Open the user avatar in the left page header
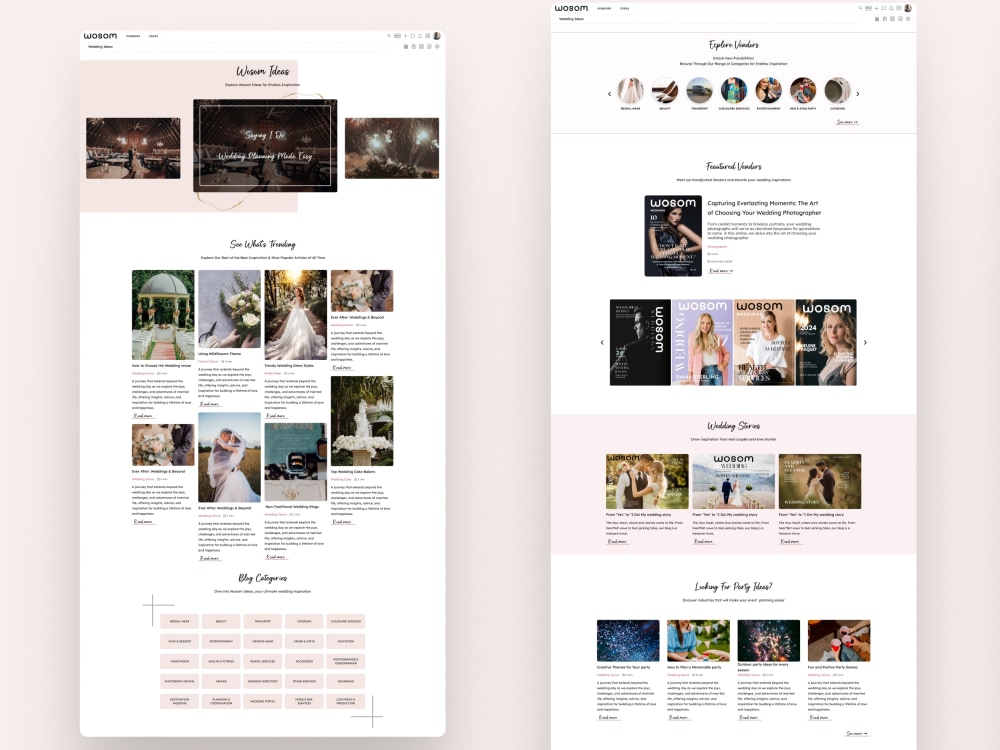1000x750 pixels. [x=437, y=36]
